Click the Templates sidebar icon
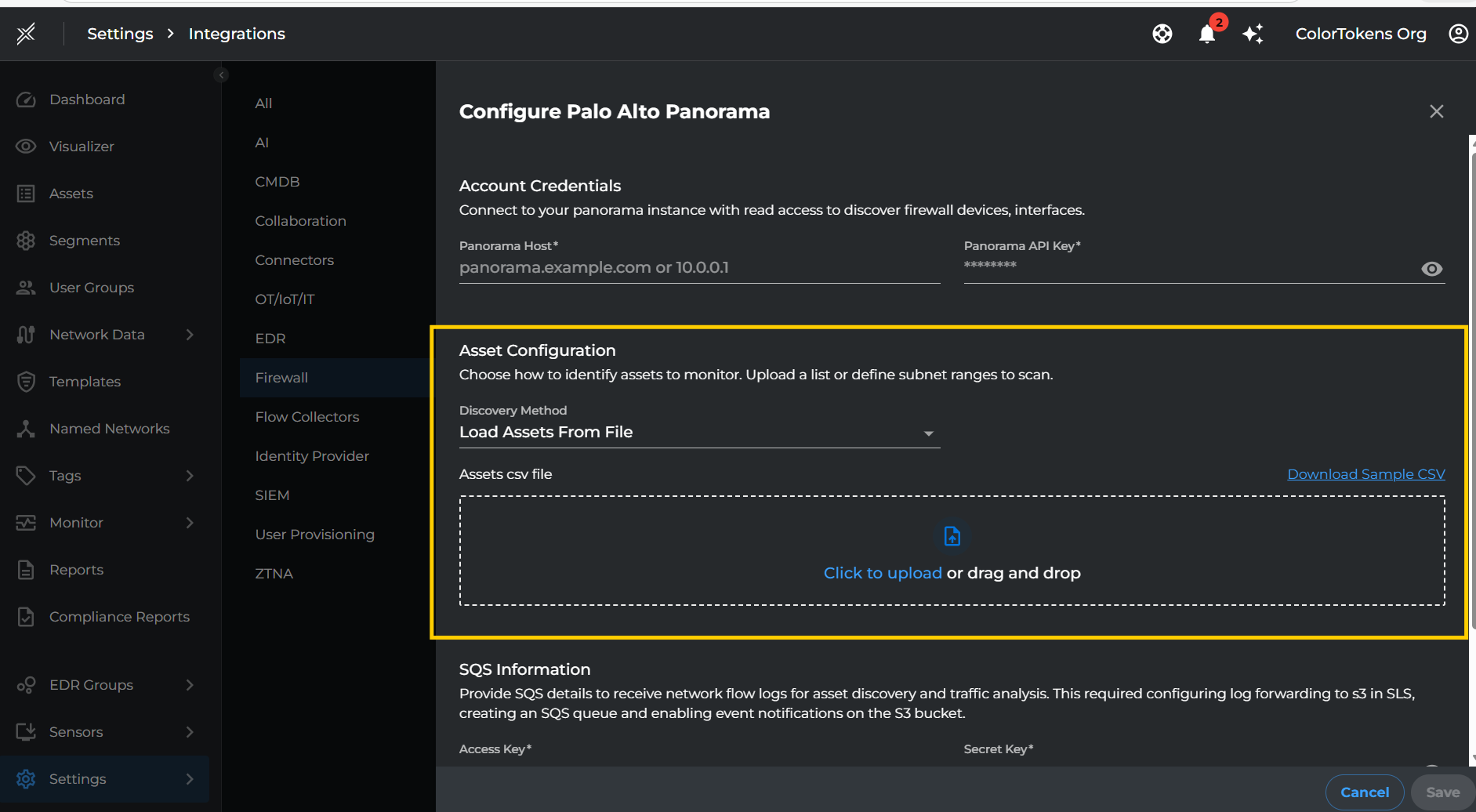 pos(26,382)
